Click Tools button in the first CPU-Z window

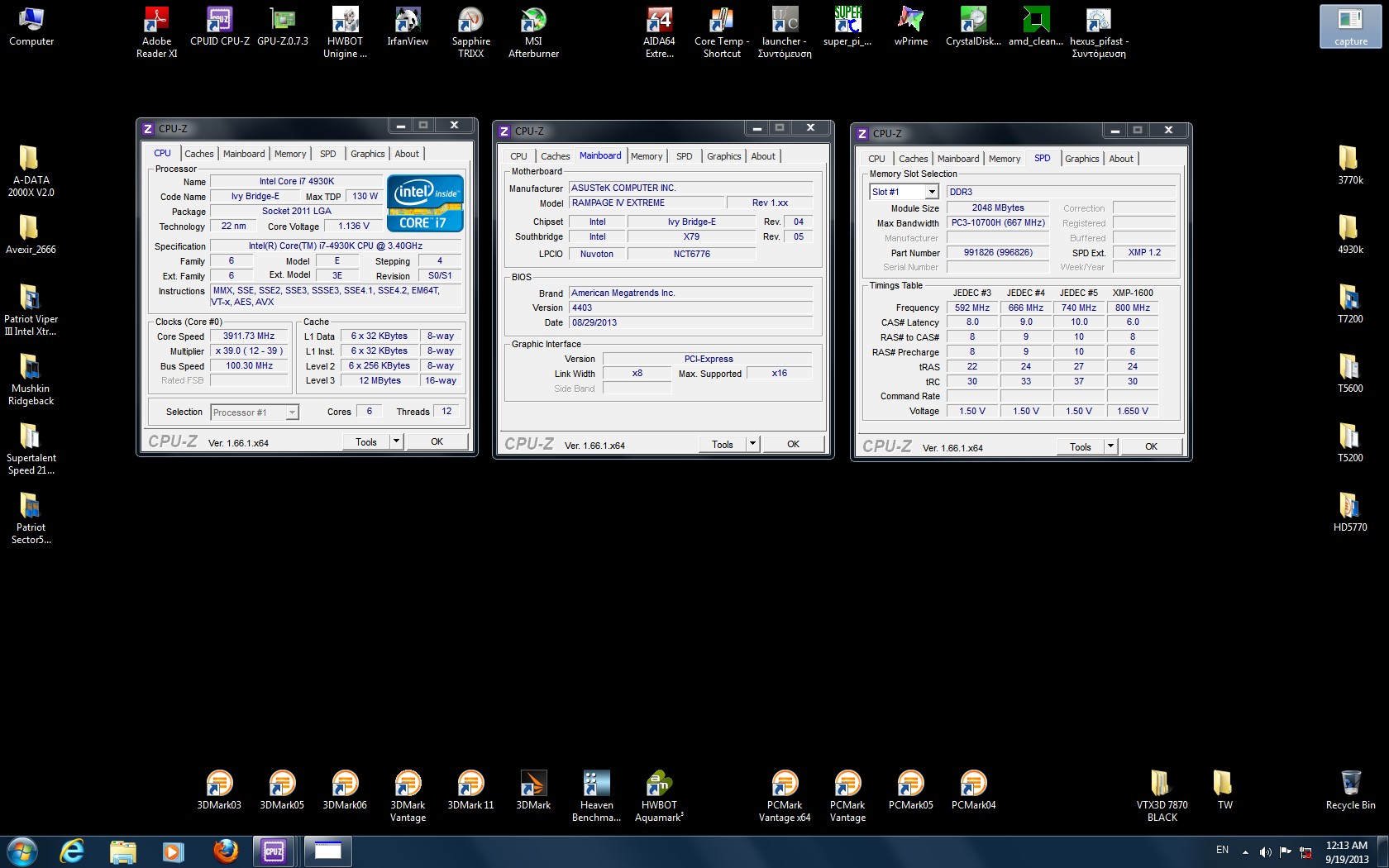(366, 442)
